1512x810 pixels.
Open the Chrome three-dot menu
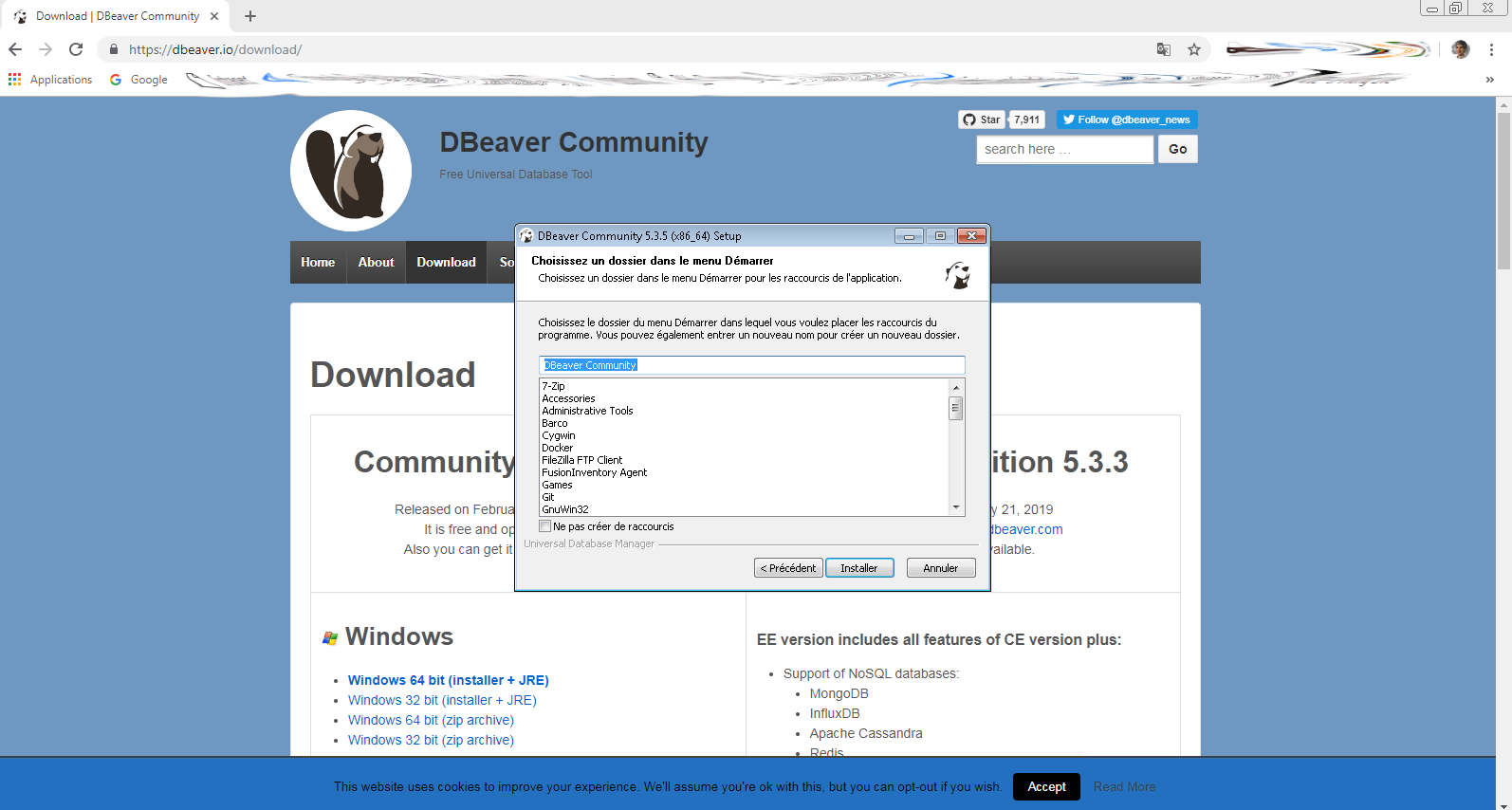point(1491,49)
